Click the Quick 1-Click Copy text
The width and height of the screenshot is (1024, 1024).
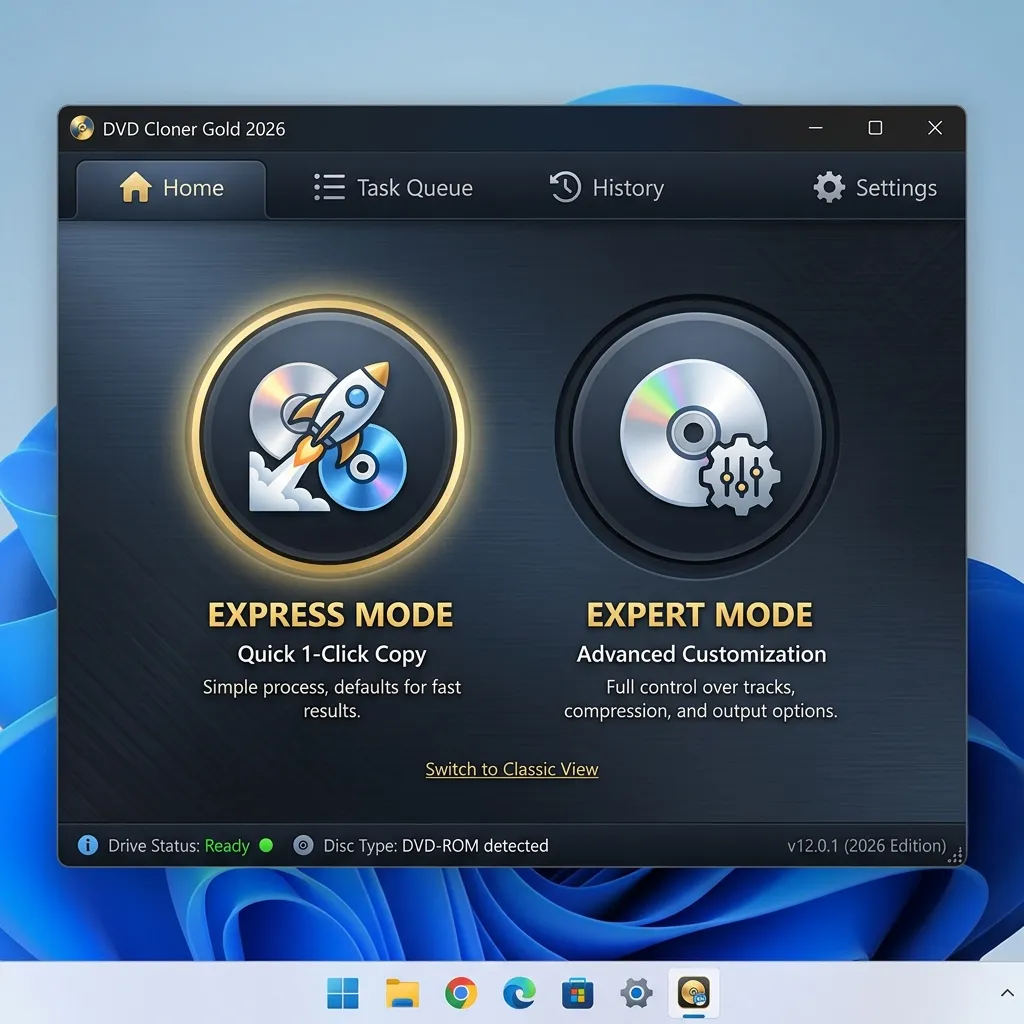click(332, 654)
